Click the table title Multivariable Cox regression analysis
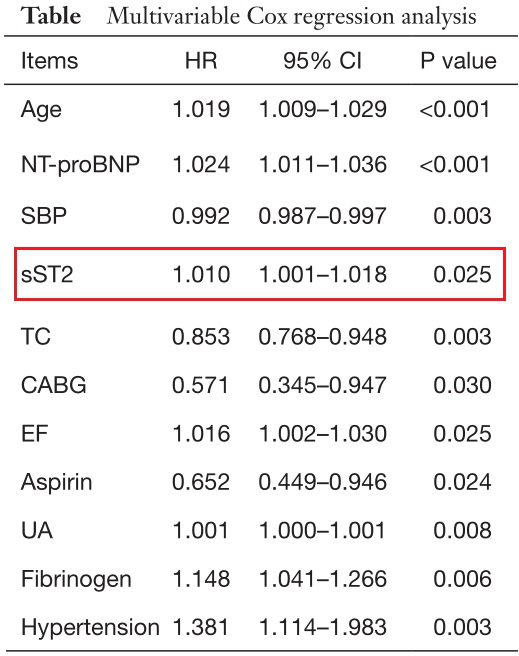 [x=291, y=17]
